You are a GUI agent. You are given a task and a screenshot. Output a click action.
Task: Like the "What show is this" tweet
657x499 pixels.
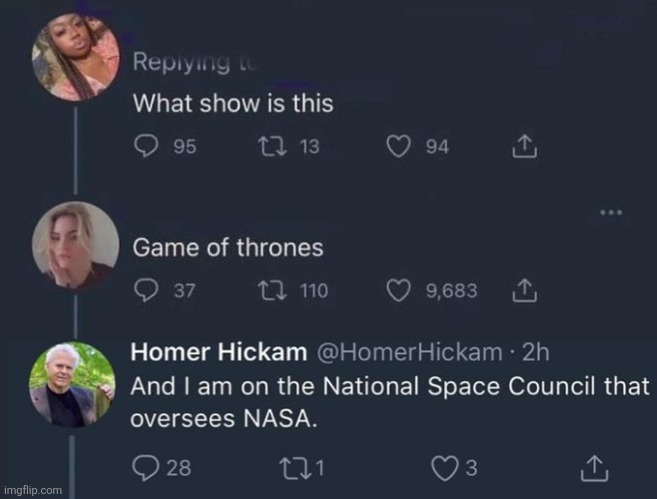[x=400, y=147]
